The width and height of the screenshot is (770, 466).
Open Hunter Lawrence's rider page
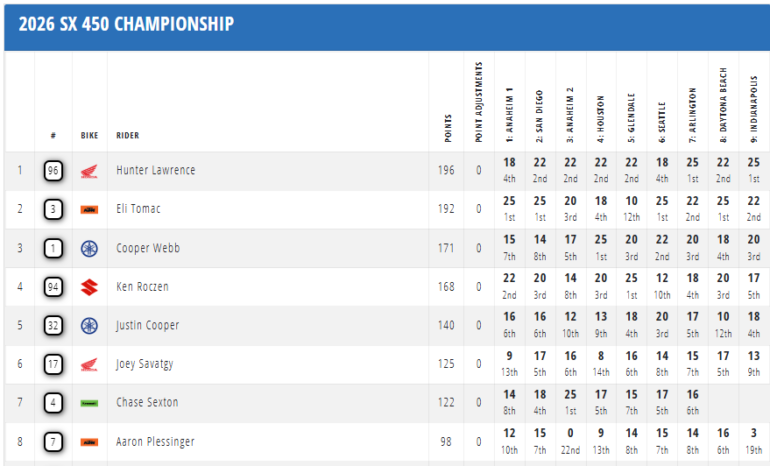click(155, 171)
